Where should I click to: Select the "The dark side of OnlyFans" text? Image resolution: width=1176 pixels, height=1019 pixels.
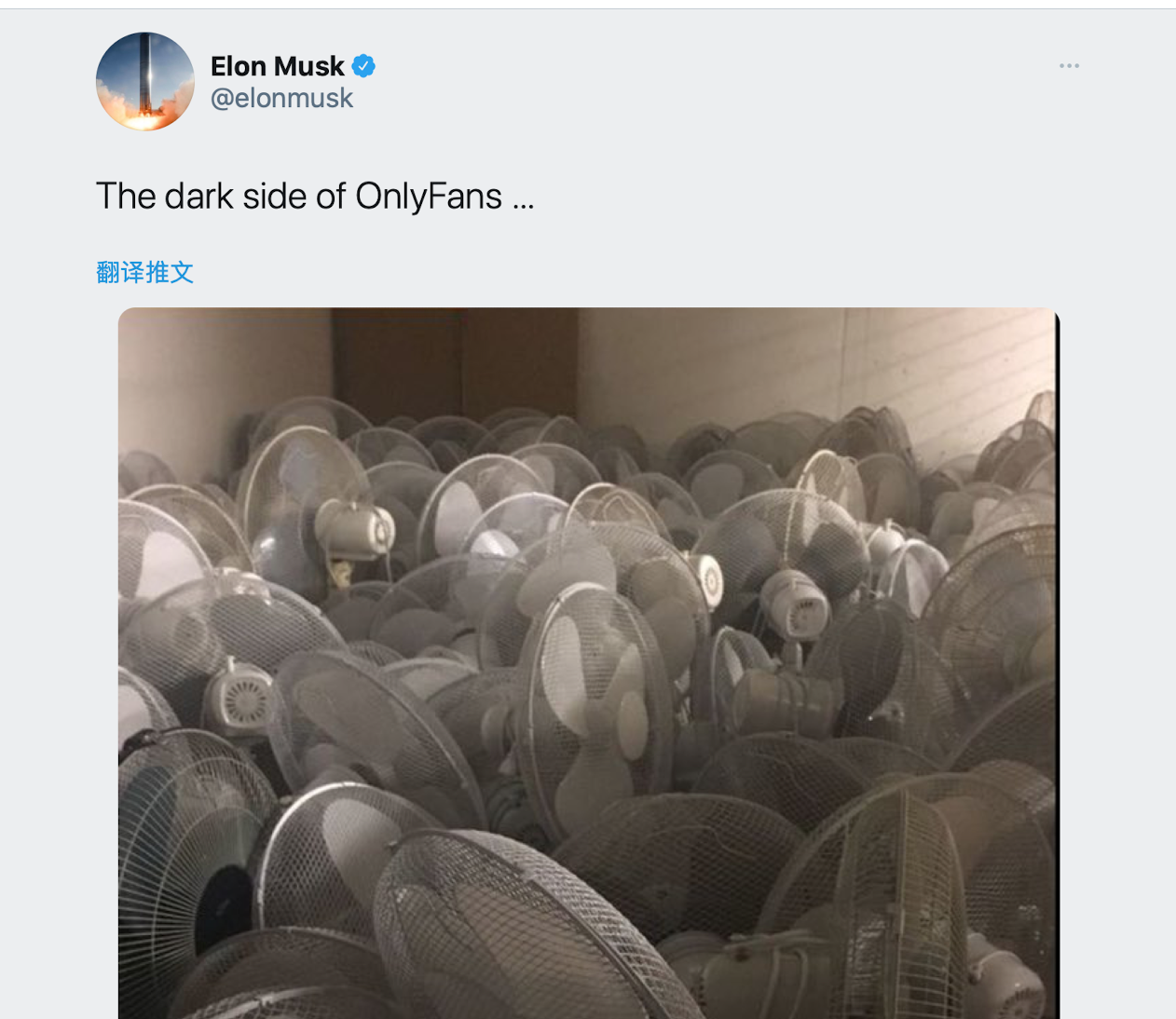298,197
